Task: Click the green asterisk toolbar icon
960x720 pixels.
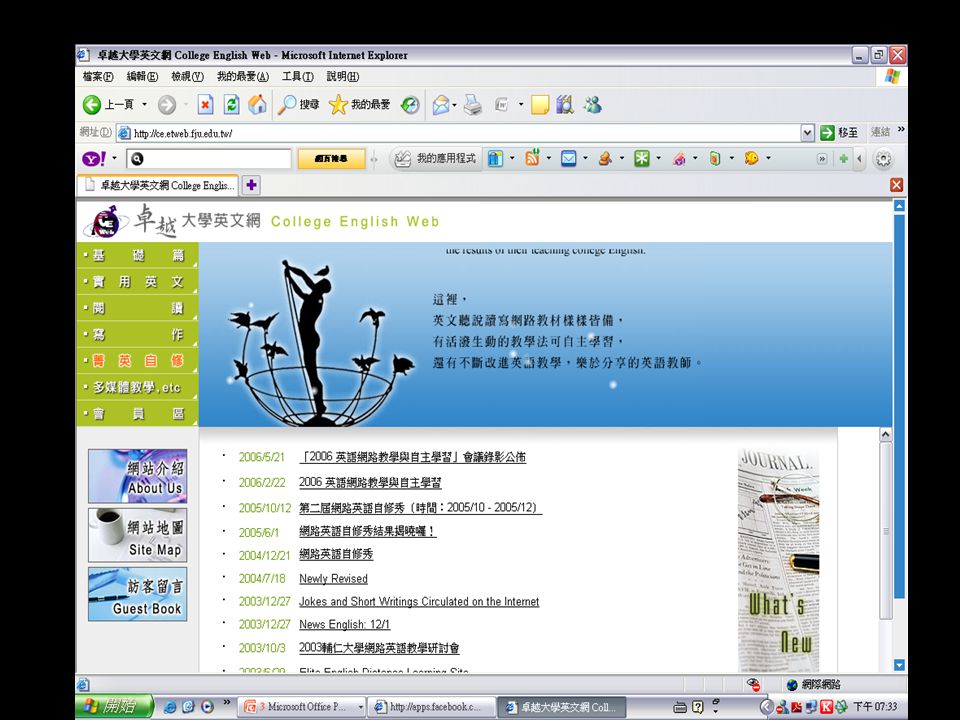Action: tap(641, 159)
